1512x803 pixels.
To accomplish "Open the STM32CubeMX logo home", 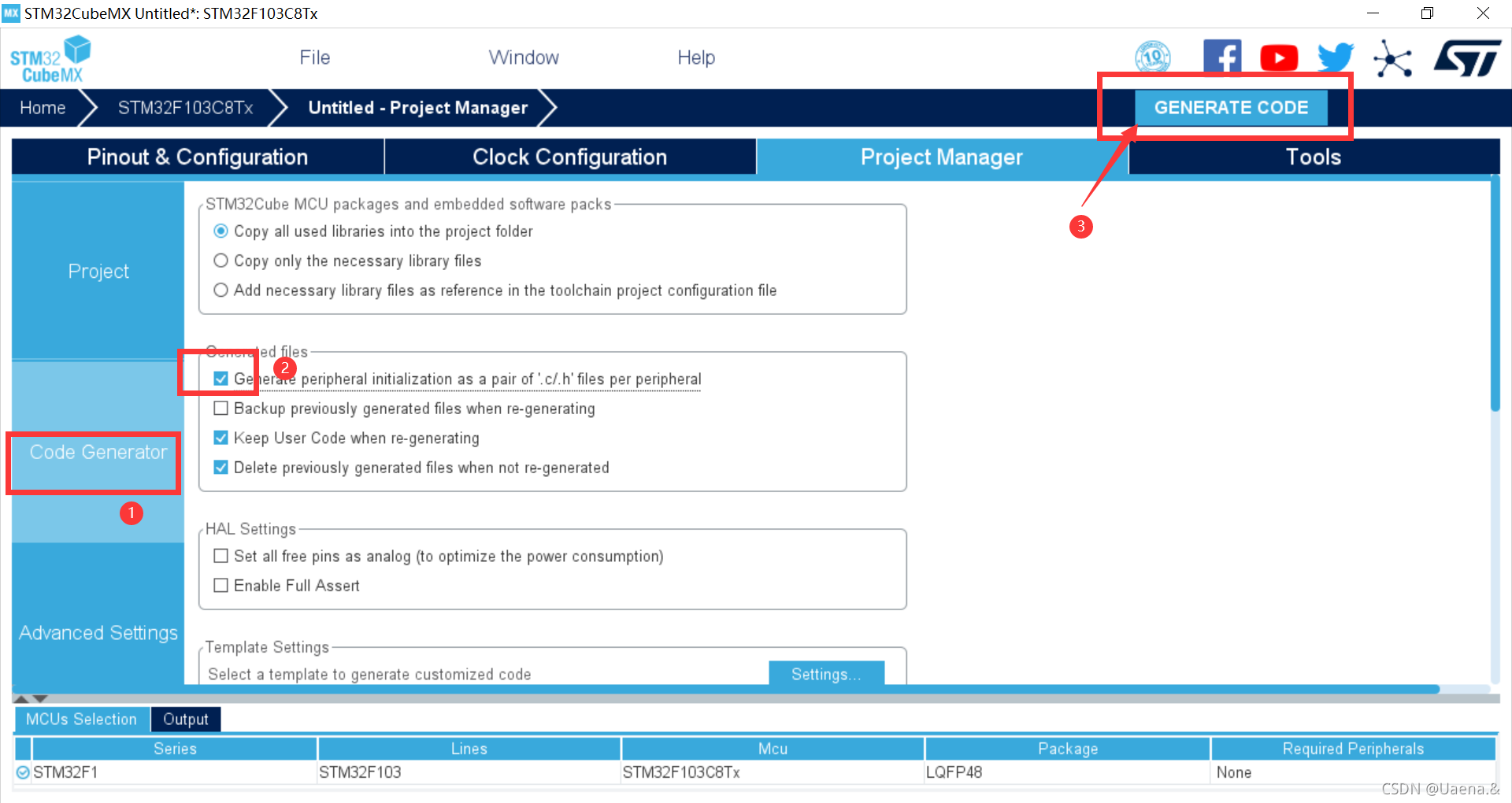I will pos(50,59).
